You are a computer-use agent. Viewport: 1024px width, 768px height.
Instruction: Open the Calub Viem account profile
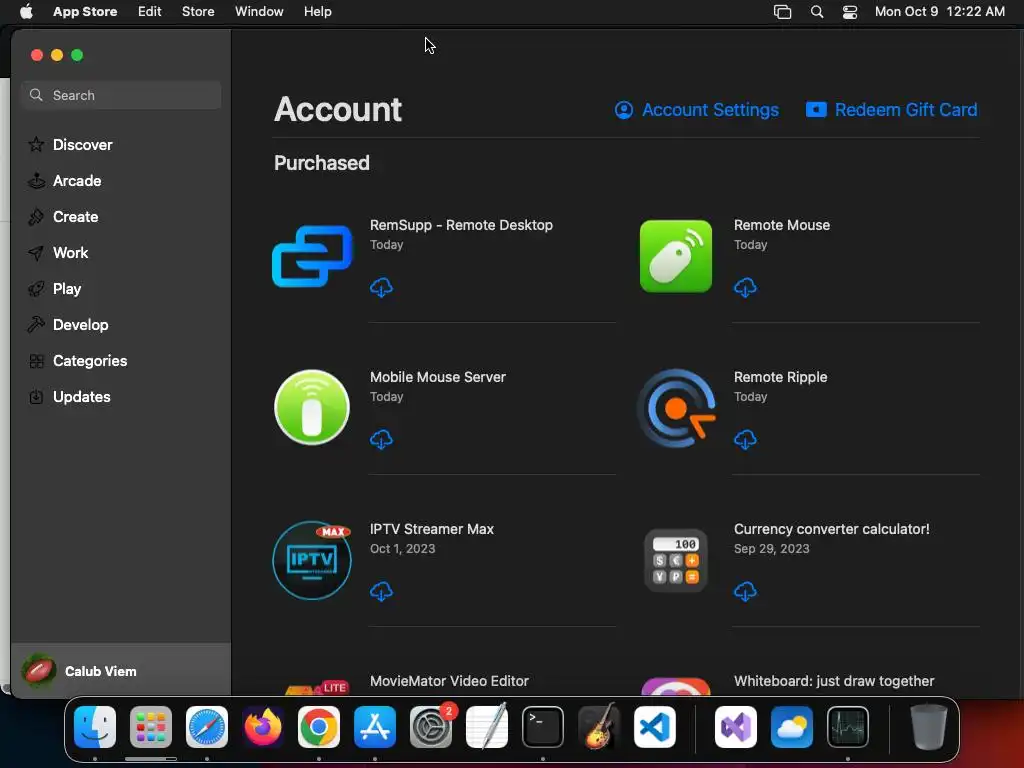point(121,671)
